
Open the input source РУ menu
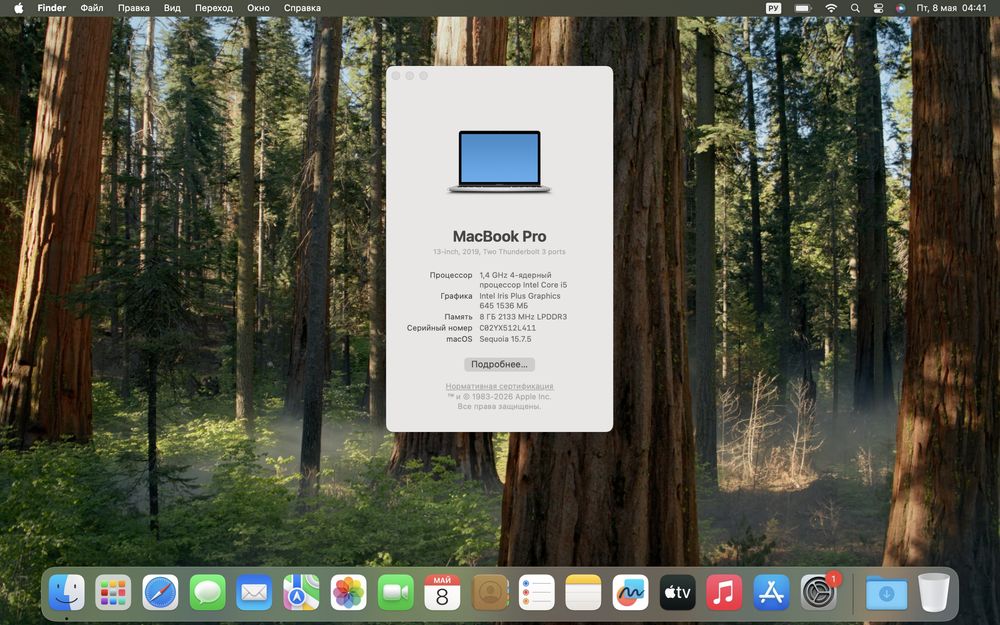(x=773, y=8)
